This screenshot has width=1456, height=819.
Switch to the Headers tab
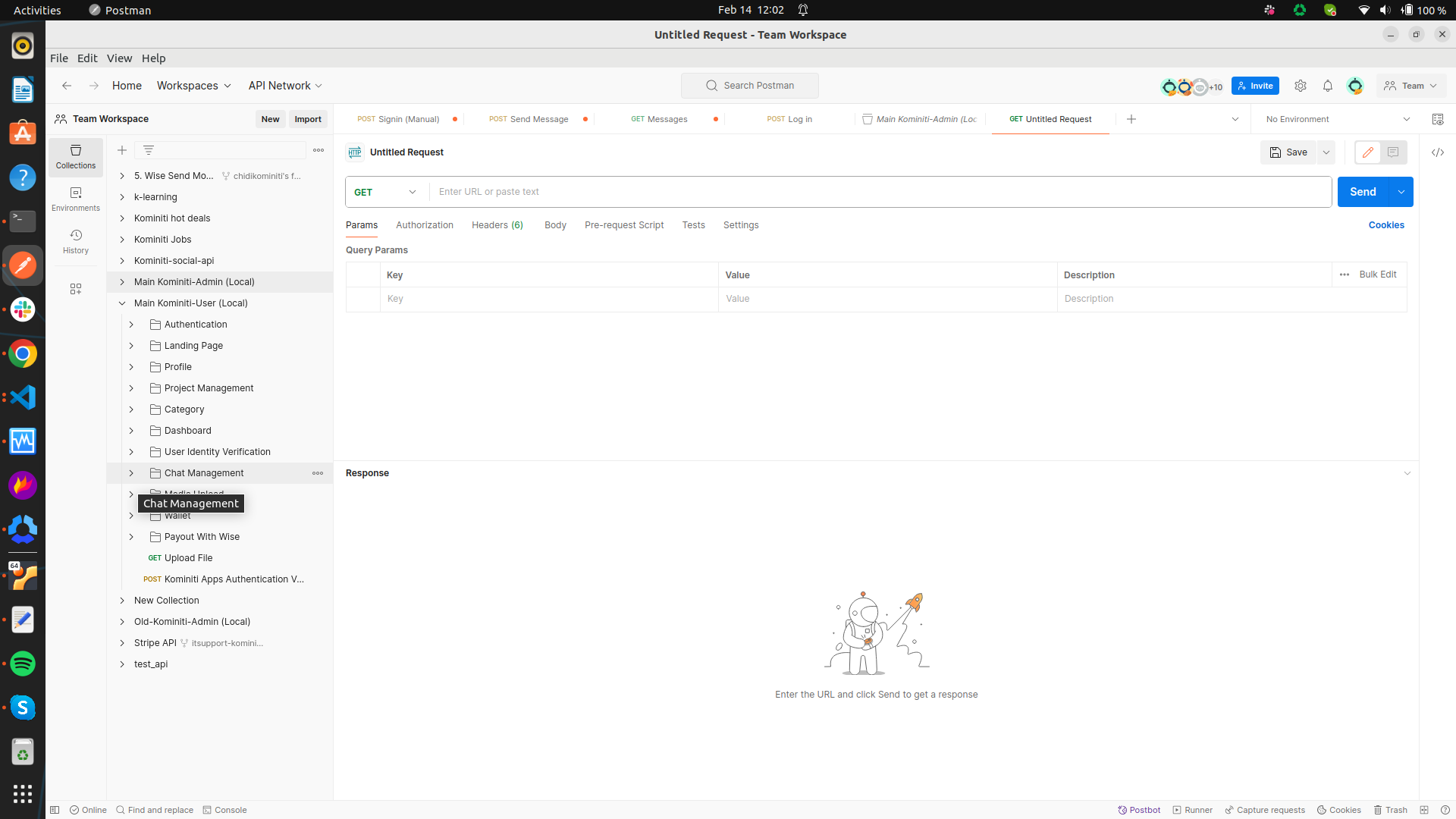(497, 225)
